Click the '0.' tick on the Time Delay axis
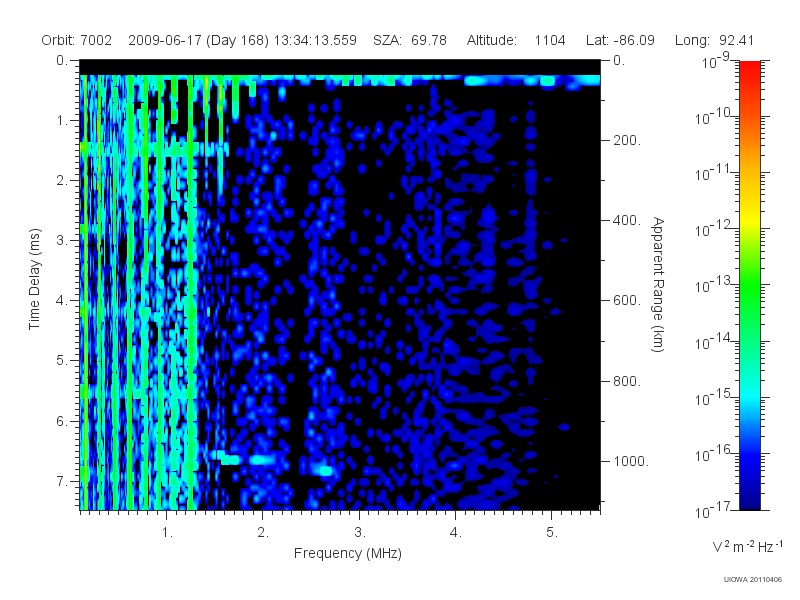800x600 pixels. tap(62, 60)
